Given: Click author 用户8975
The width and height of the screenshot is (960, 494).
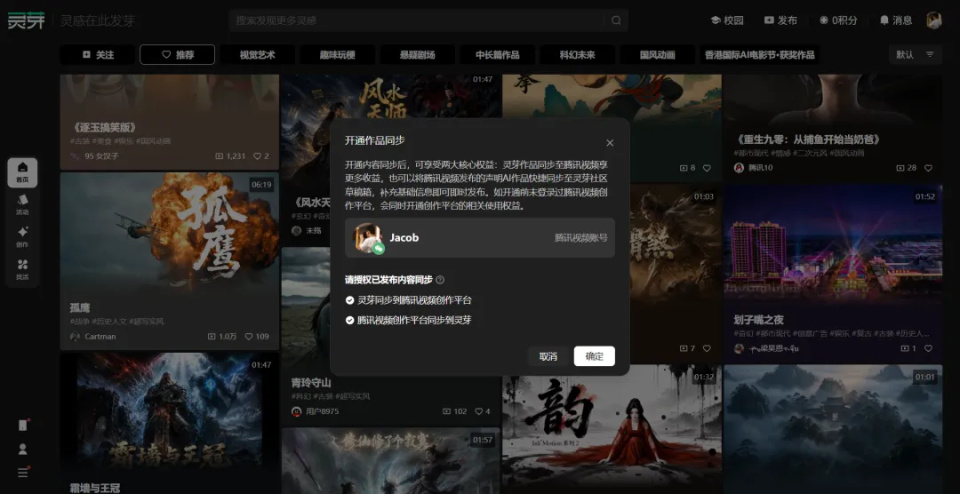Looking at the screenshot, I should coord(322,411).
